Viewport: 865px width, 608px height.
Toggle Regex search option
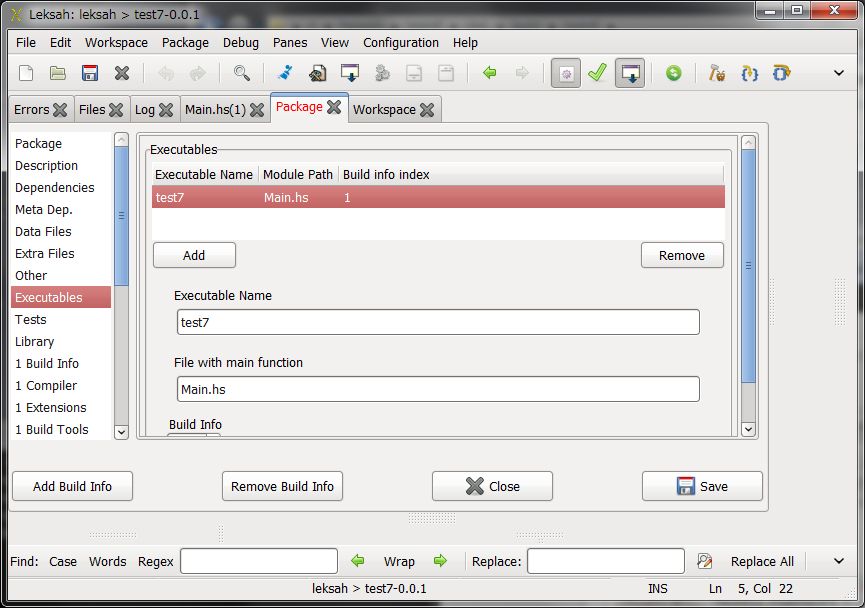(155, 561)
